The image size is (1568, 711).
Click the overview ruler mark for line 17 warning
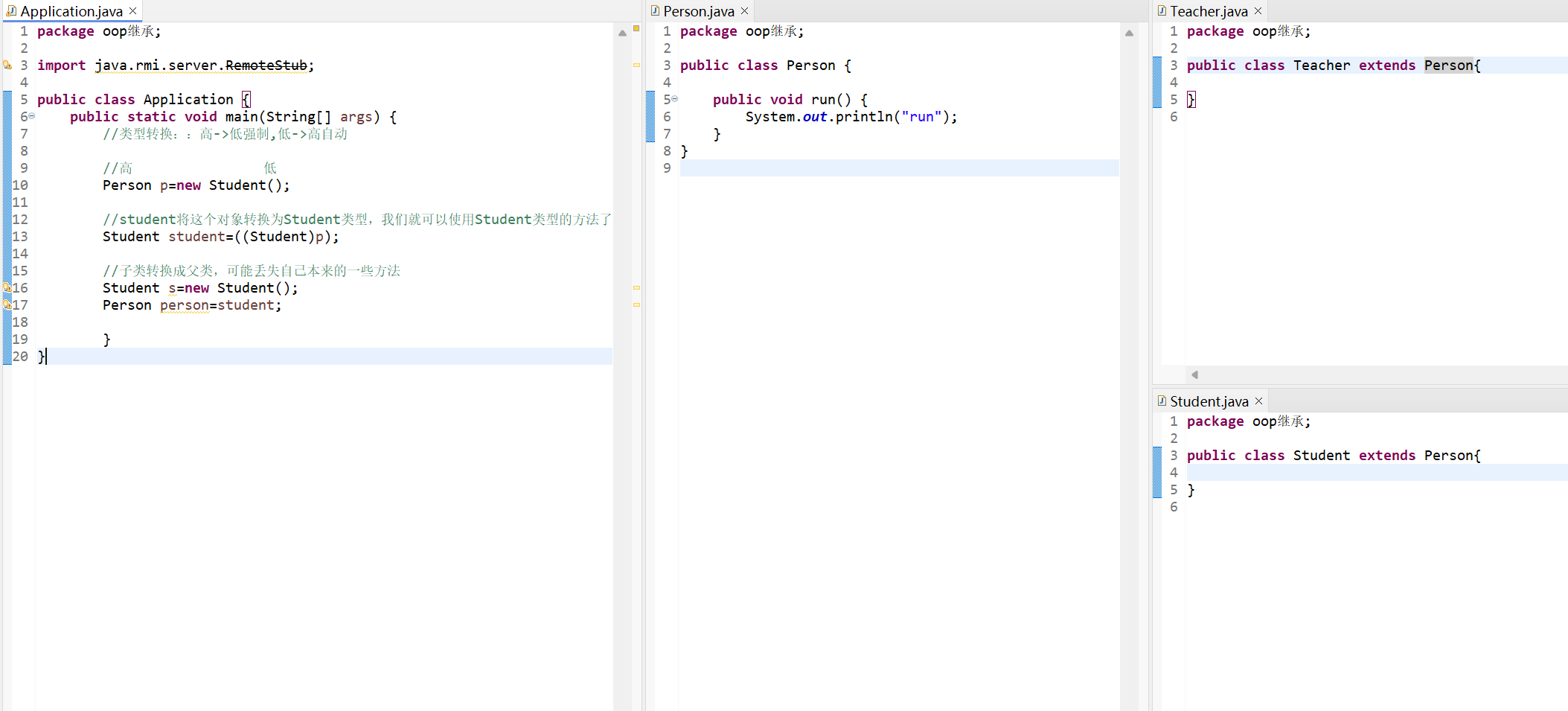tap(636, 305)
